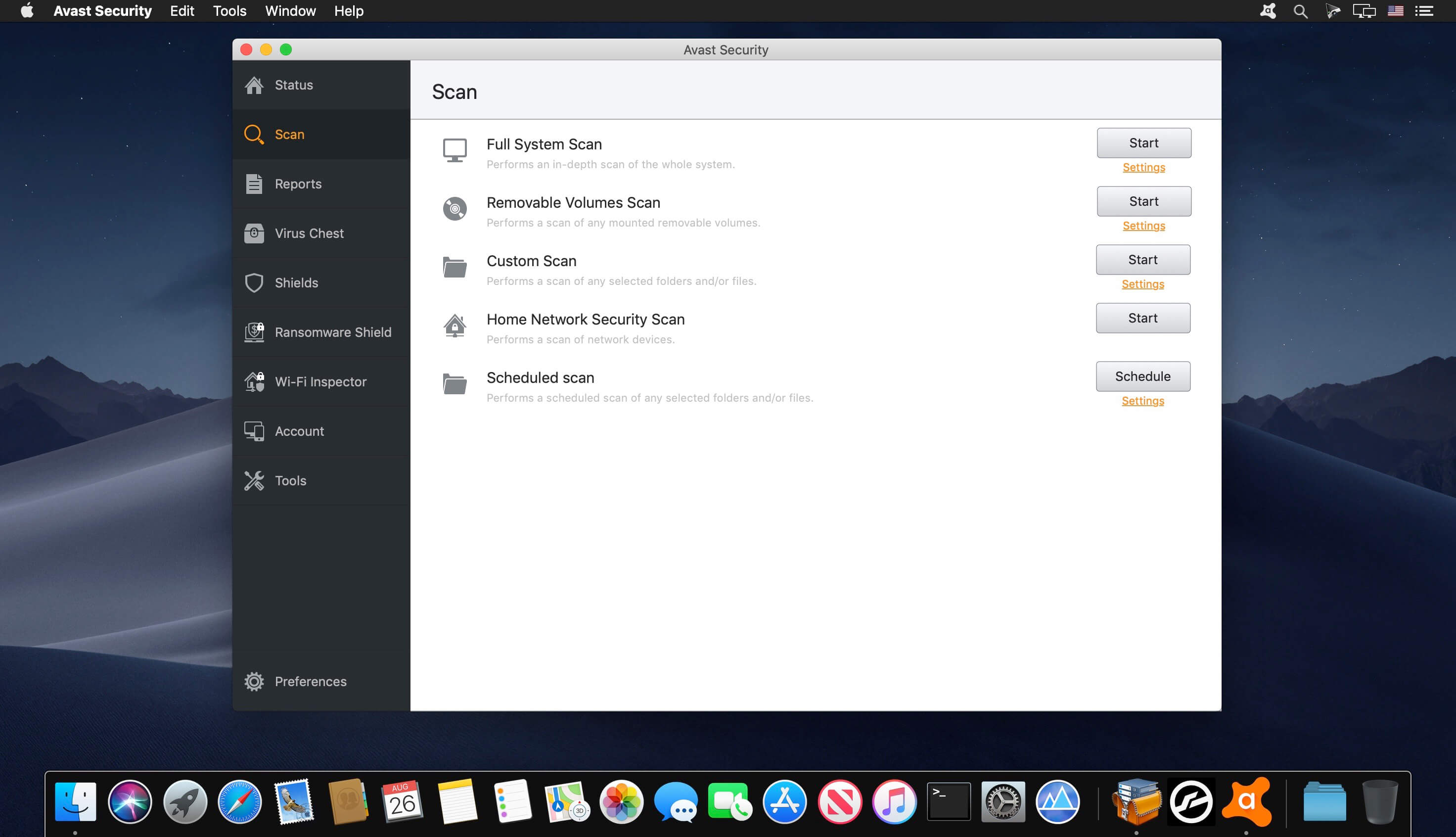Expand the Tools sidebar section

coord(289,480)
